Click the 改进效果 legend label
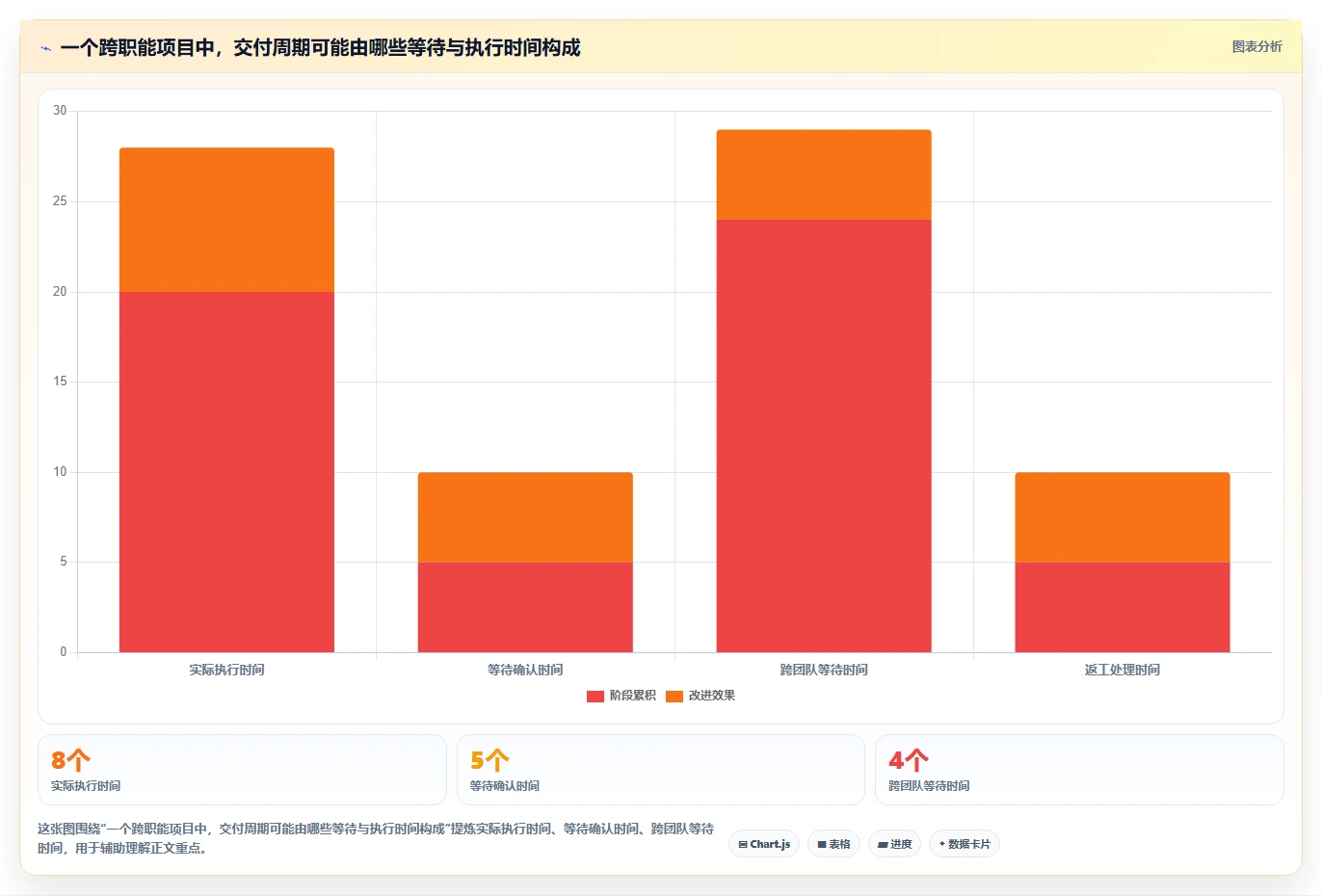This screenshot has width=1322, height=896. point(712,696)
